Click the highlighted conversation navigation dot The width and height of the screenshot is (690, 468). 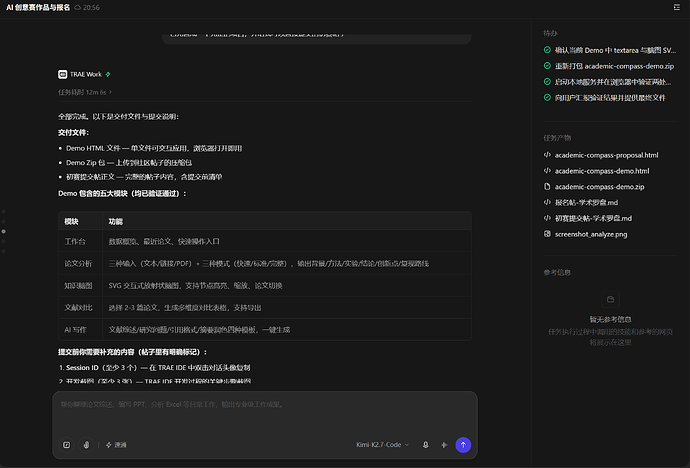pyautogui.click(x=4, y=231)
